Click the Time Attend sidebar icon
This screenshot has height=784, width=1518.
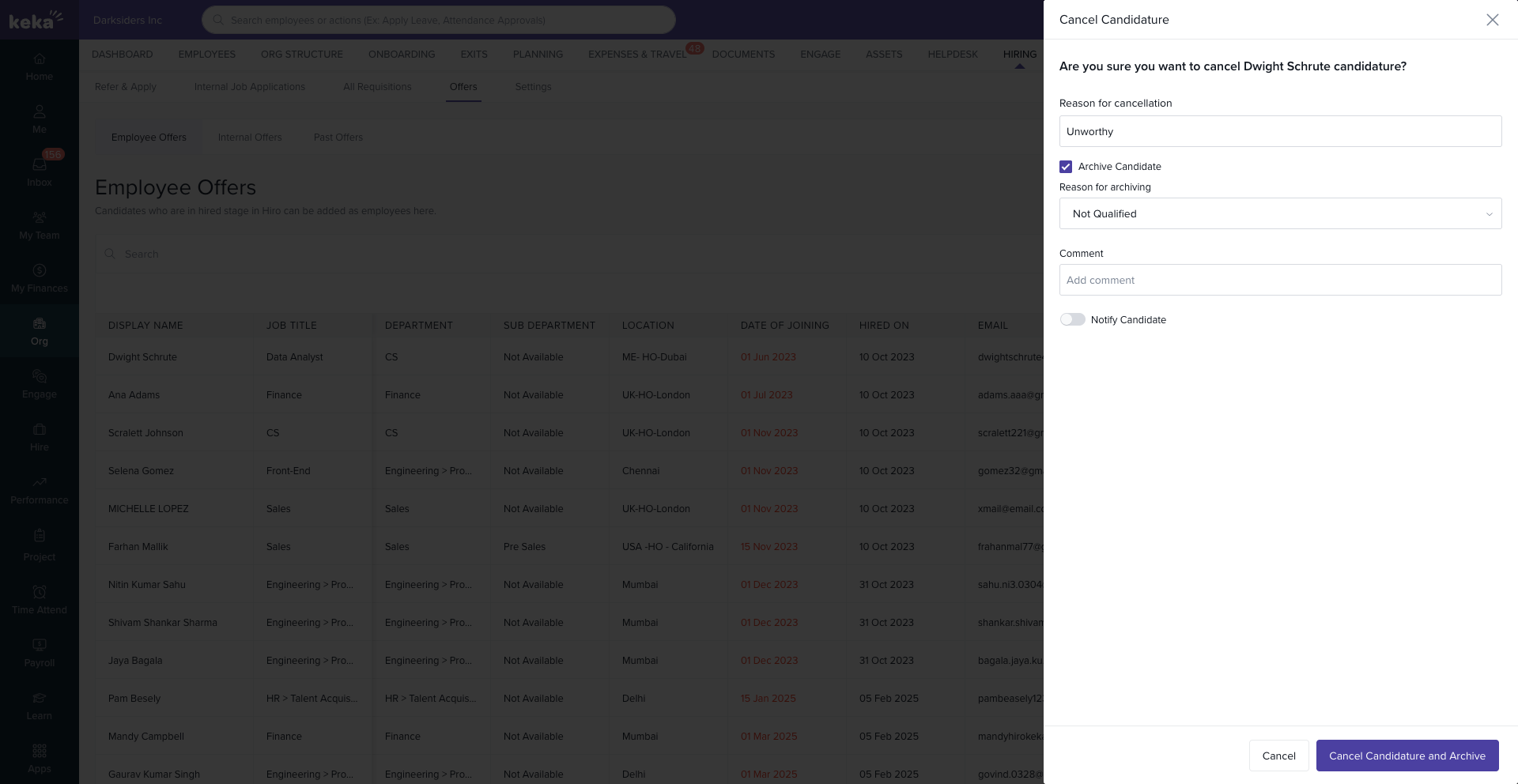39,593
